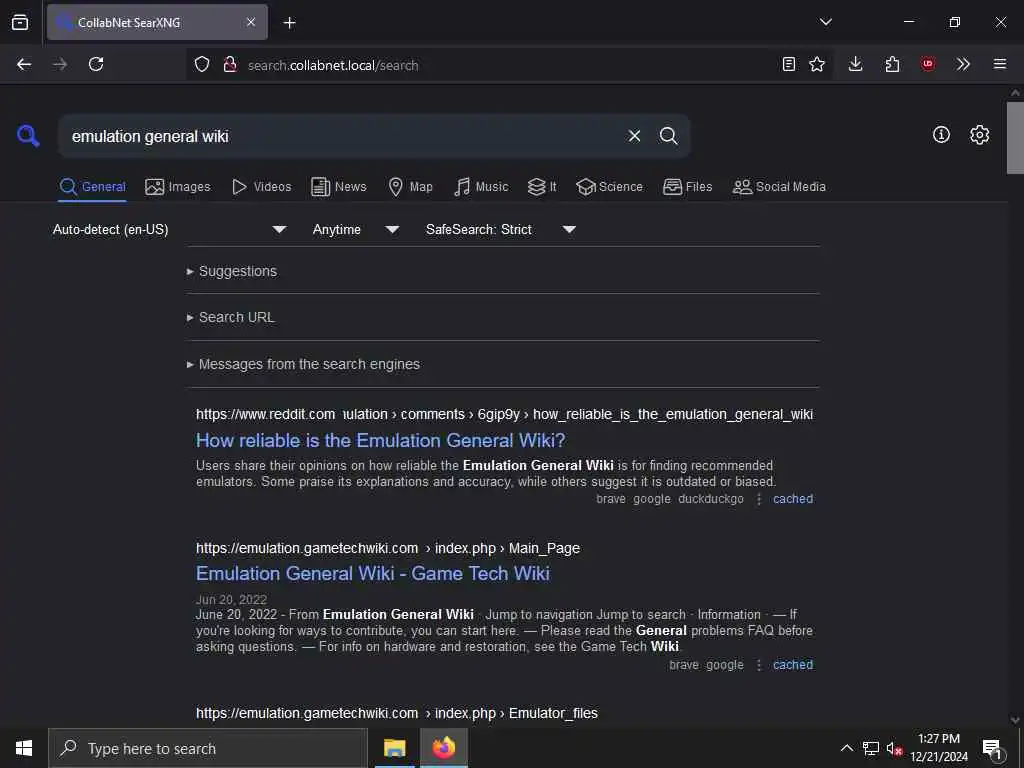Image resolution: width=1024 pixels, height=768 pixels.
Task: Click the insecure connection padlock icon
Action: click(229, 64)
